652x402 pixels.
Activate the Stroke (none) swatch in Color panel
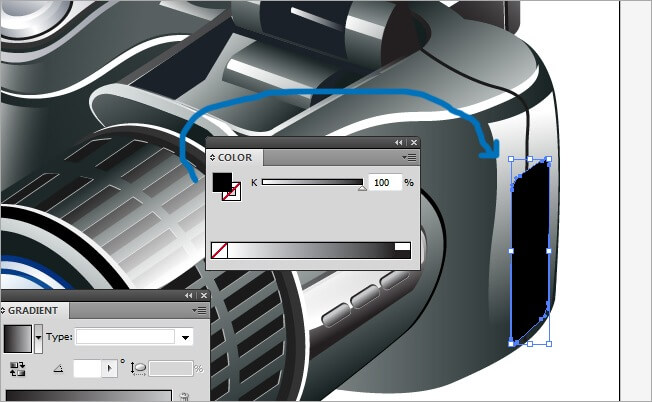(x=234, y=194)
